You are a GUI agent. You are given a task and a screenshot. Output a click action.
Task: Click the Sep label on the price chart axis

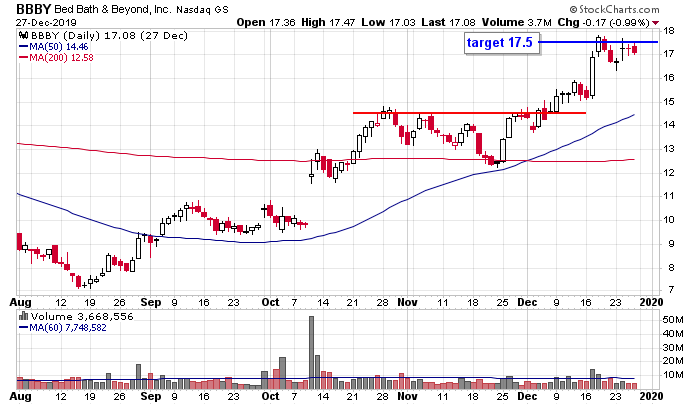pos(150,302)
